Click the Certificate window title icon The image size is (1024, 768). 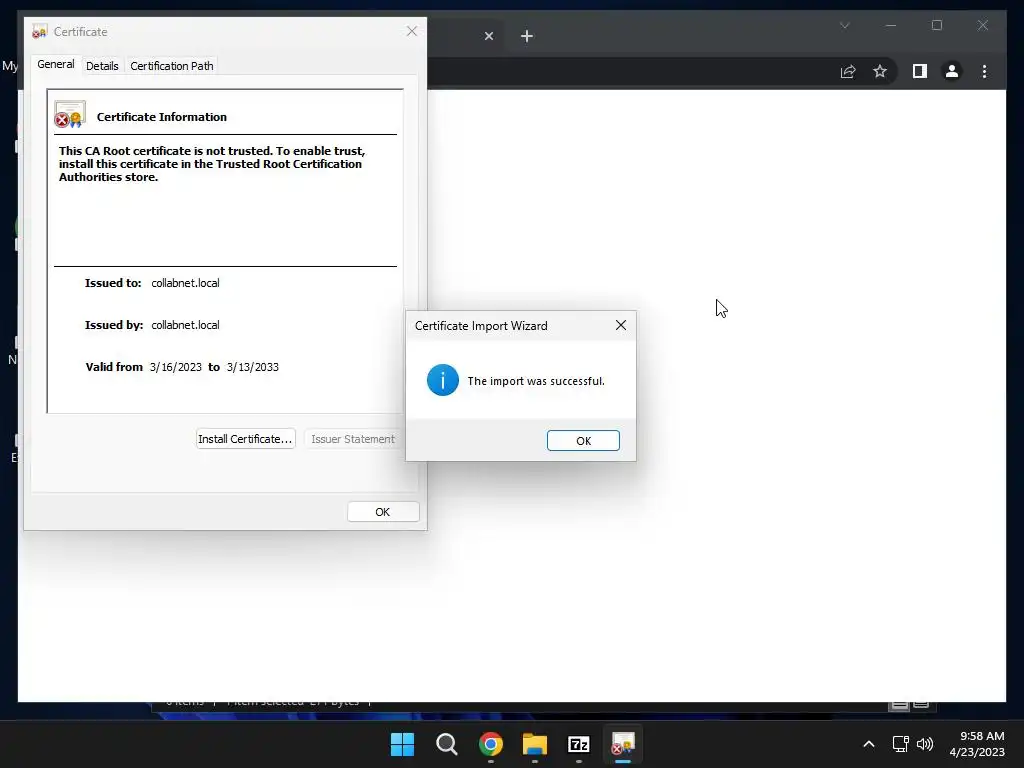coord(40,31)
